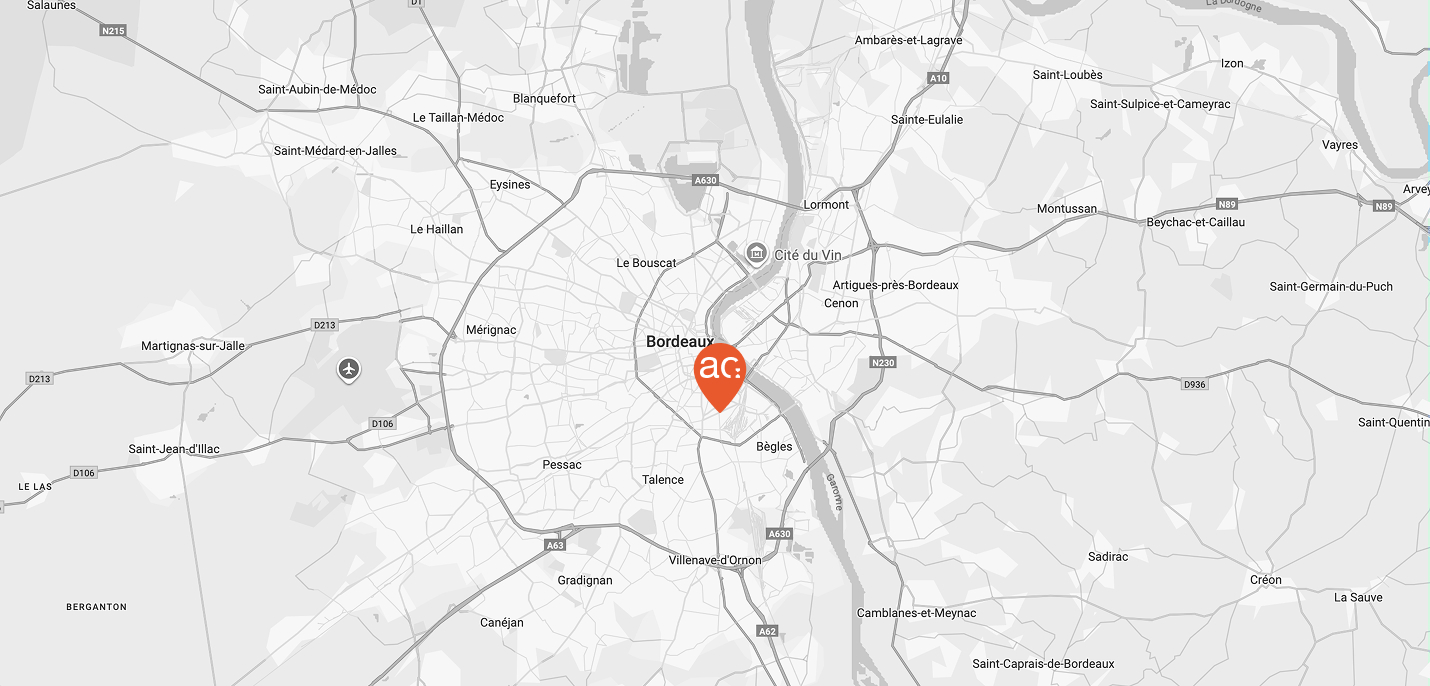Click the N215 road shield
Screen dimensions: 1430x686
coord(113,31)
